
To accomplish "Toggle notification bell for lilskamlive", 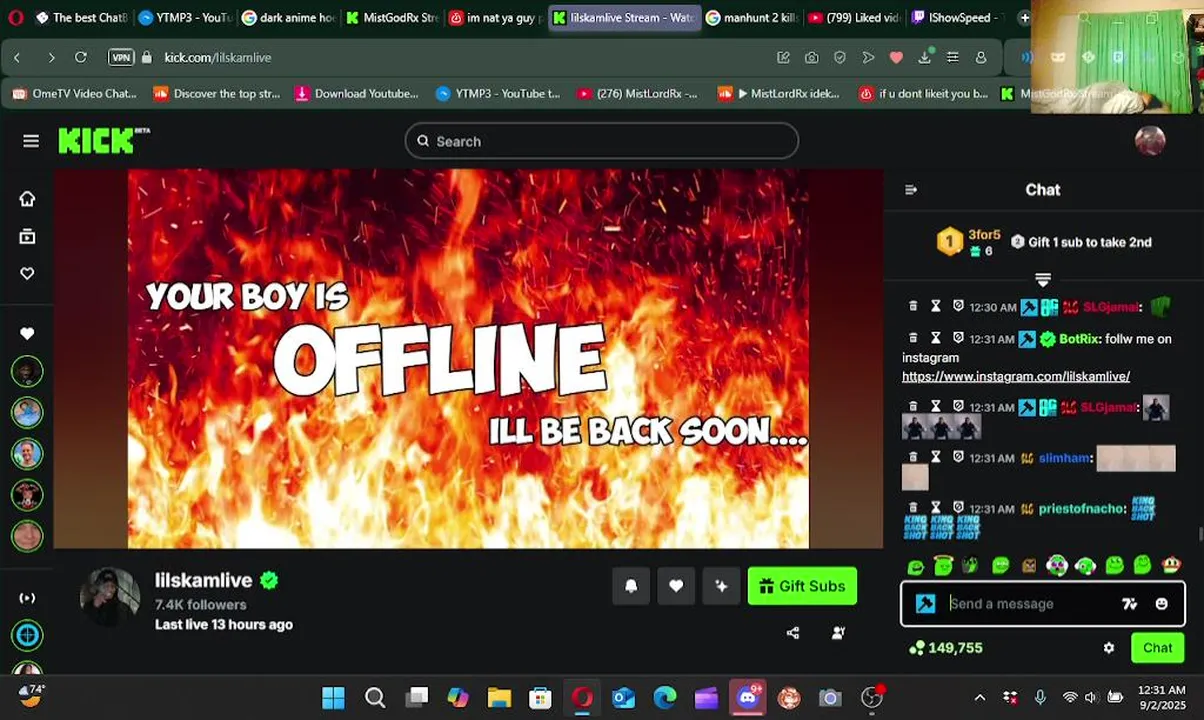I will point(631,586).
